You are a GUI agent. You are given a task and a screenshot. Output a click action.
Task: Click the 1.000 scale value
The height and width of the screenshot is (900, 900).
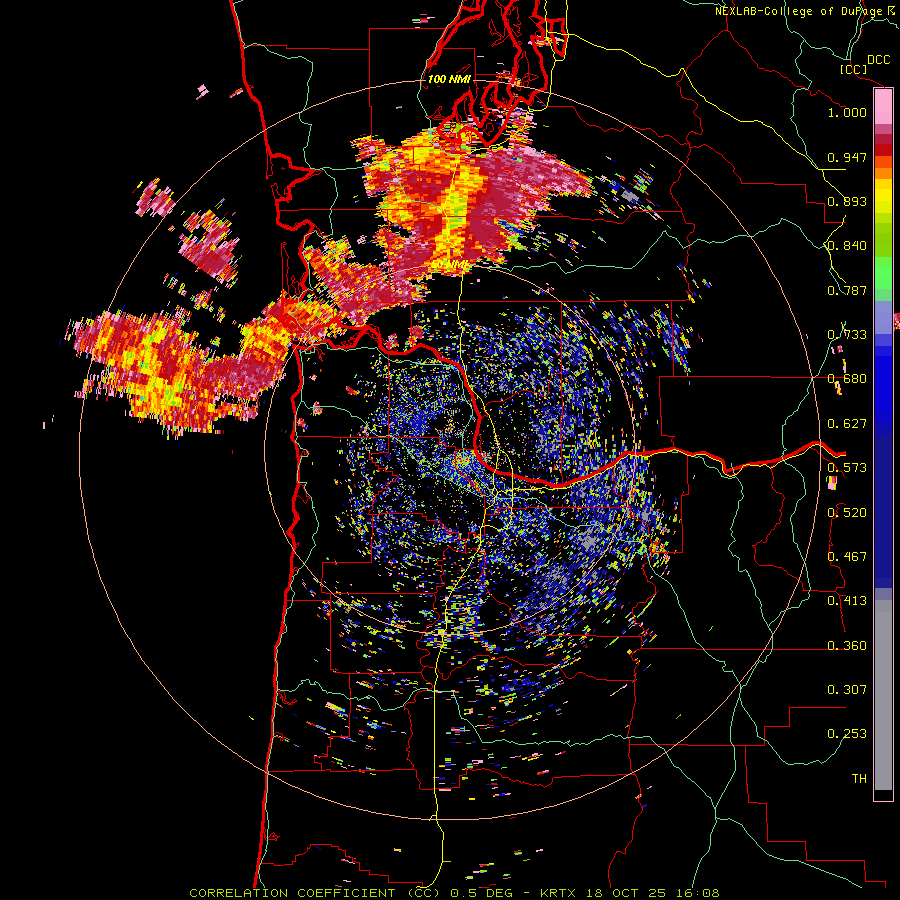tap(847, 112)
